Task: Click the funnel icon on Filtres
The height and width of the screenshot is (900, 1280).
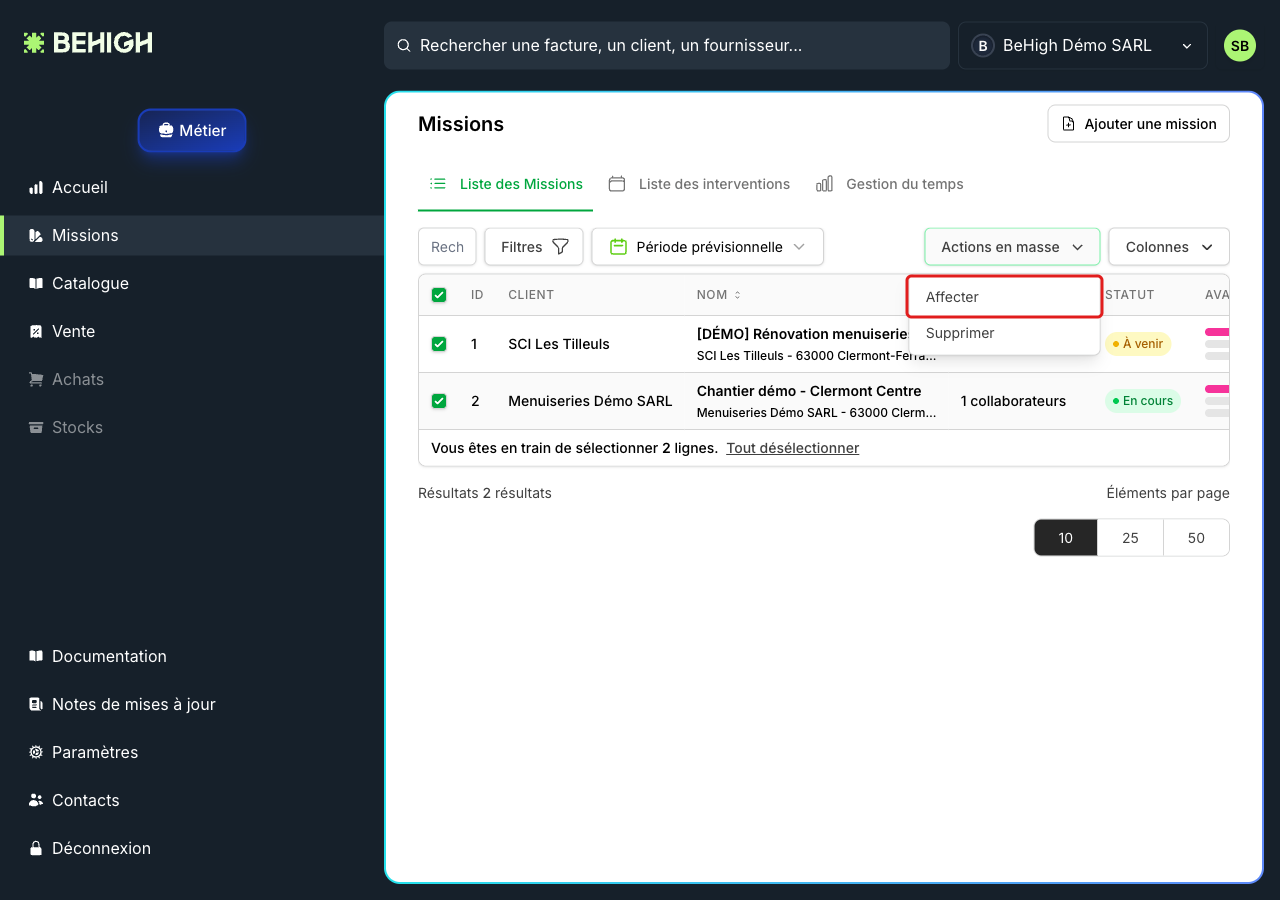Action: point(561,247)
